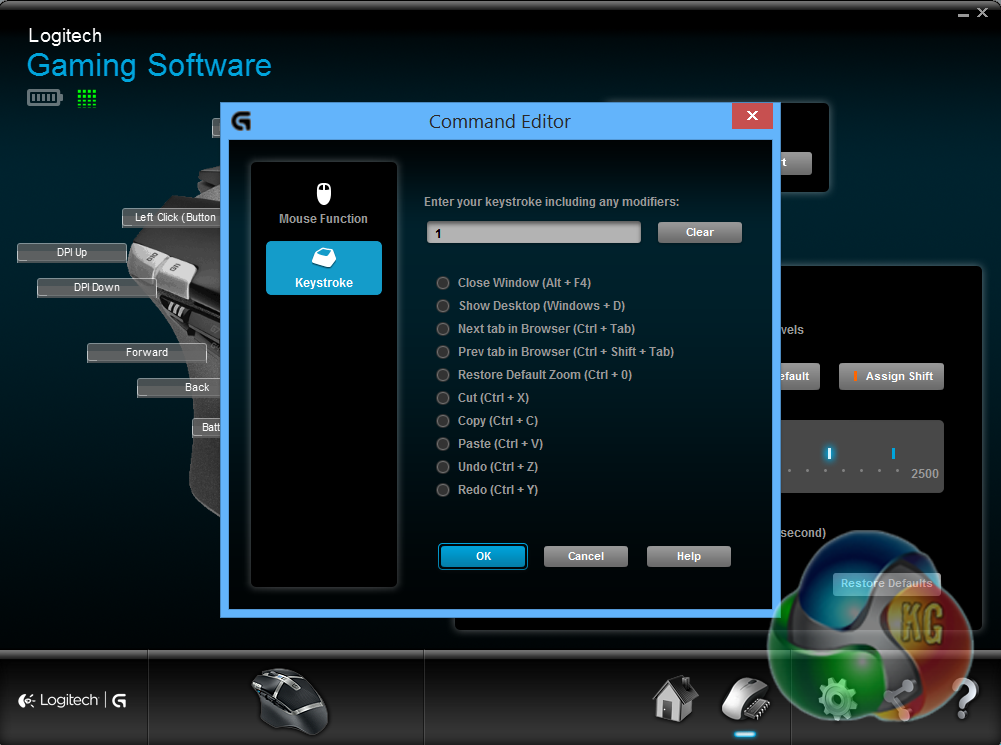This screenshot has width=1001, height=745.
Task: Cancel the Command Editor dialog
Action: click(585, 556)
